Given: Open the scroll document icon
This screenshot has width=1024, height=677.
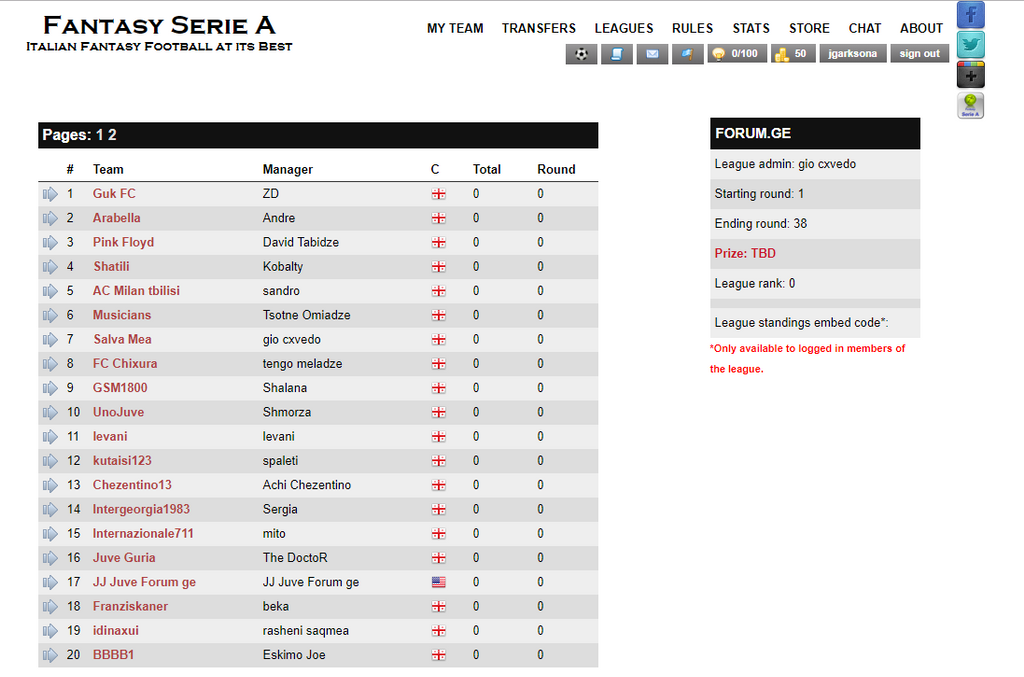Looking at the screenshot, I should click(616, 54).
